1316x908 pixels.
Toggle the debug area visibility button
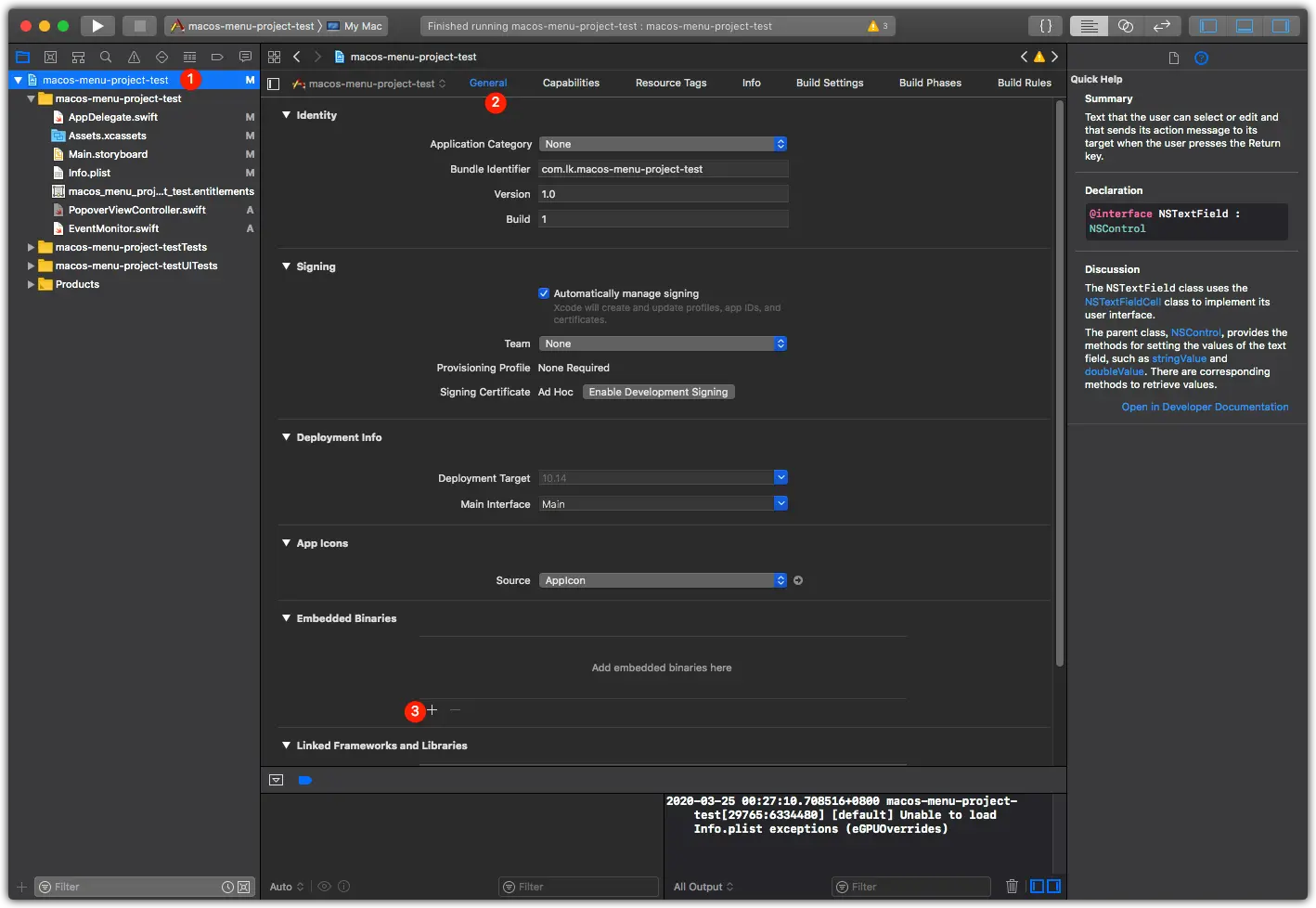(x=1245, y=26)
